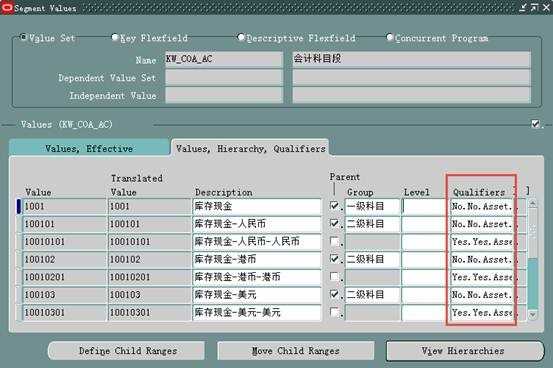Click Translated Value cell 100101
Image resolution: width=553 pixels, height=368 pixels.
(150, 224)
